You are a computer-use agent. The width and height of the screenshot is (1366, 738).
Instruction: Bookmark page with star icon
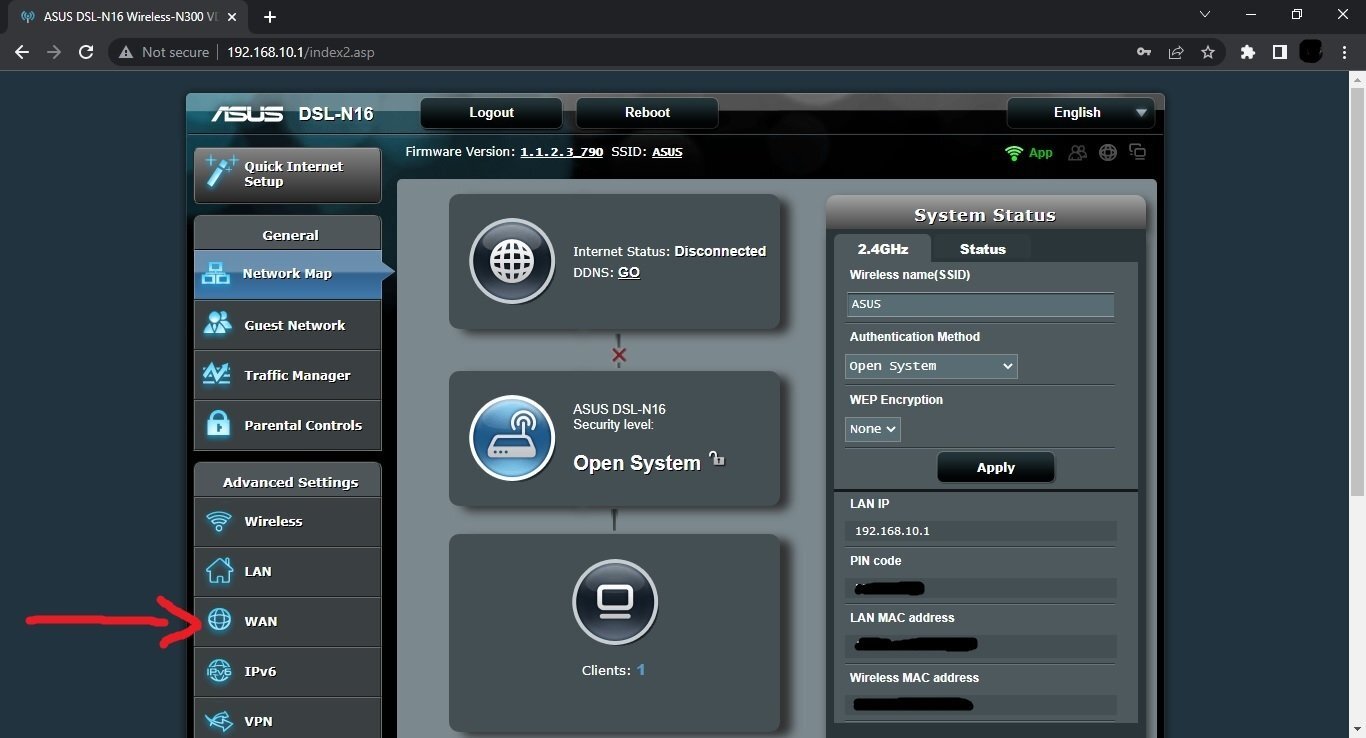(x=1208, y=52)
